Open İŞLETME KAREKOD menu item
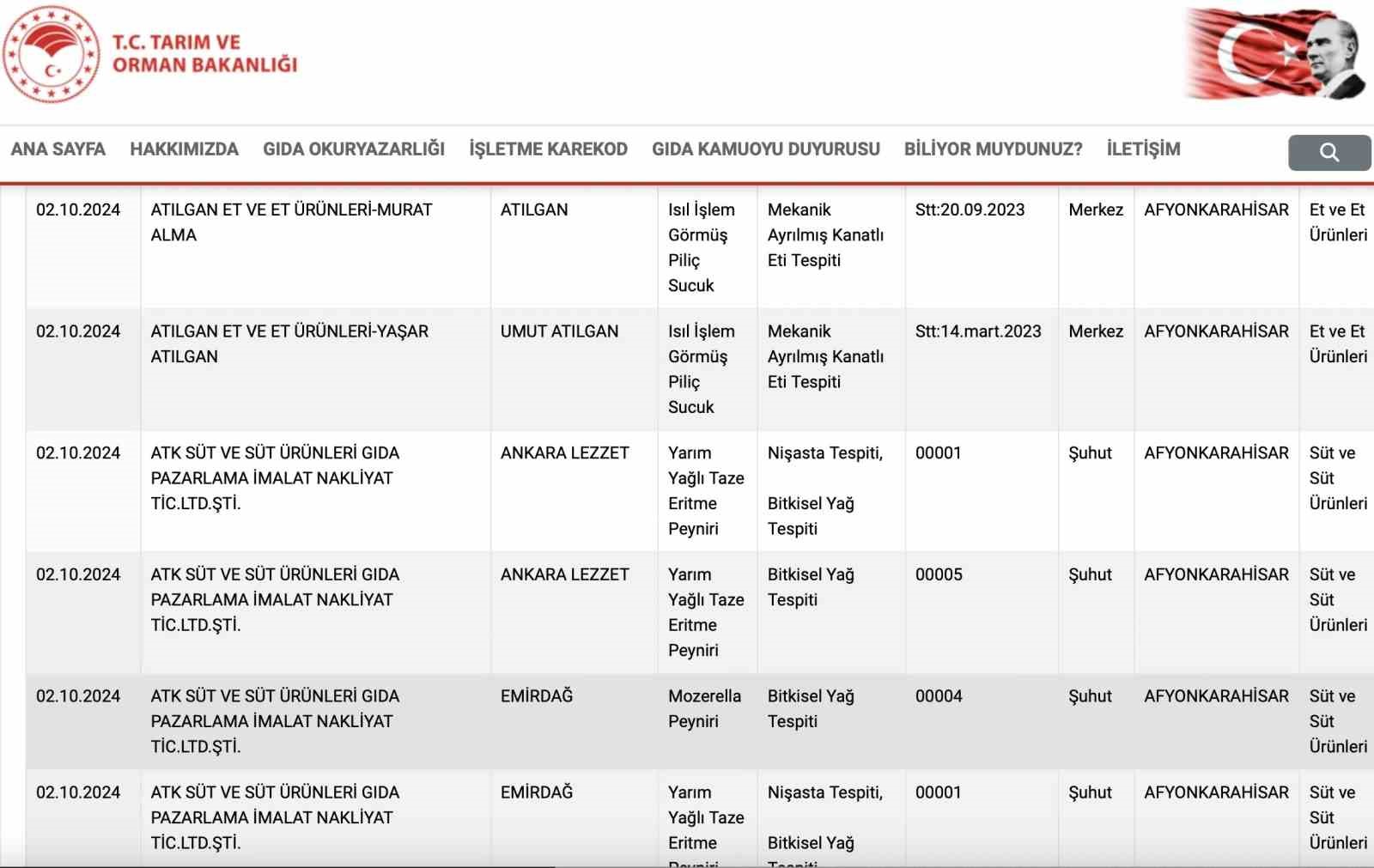This screenshot has height=868, width=1374. coord(548,149)
